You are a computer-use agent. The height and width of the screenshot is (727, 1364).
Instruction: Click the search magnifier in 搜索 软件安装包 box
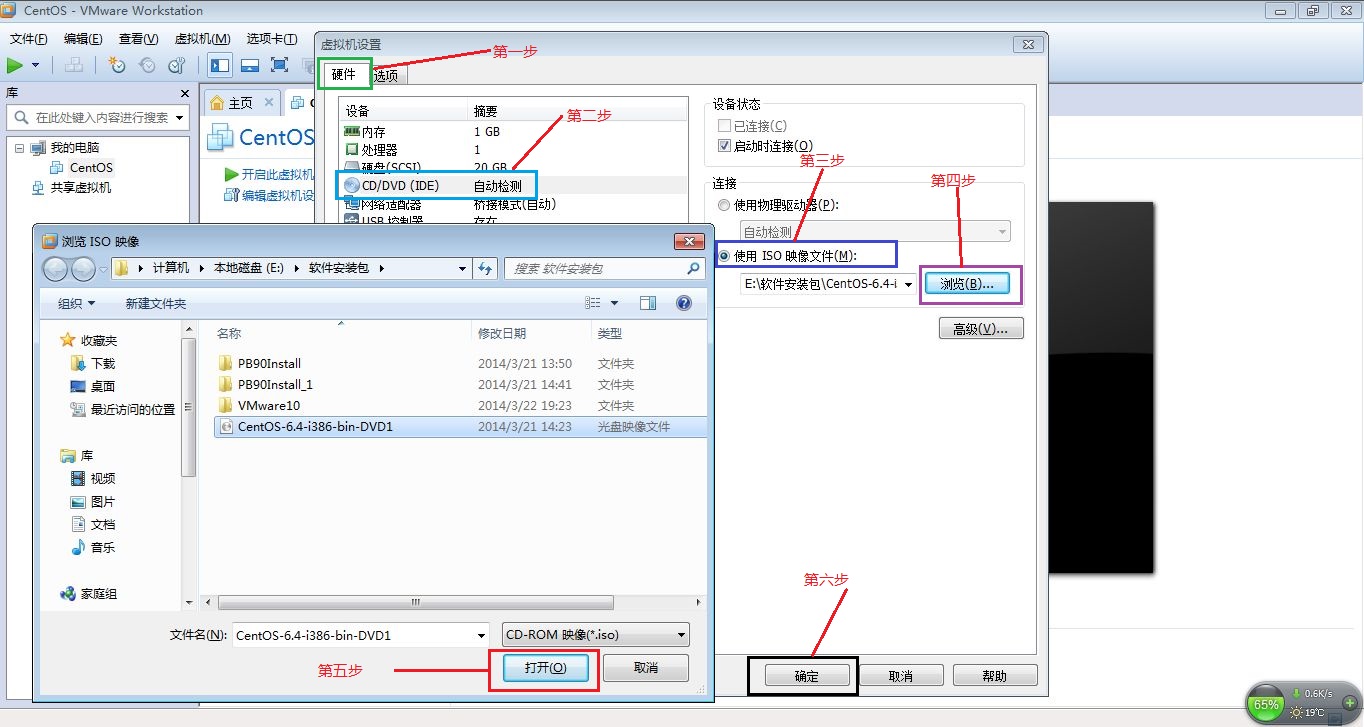tap(694, 268)
